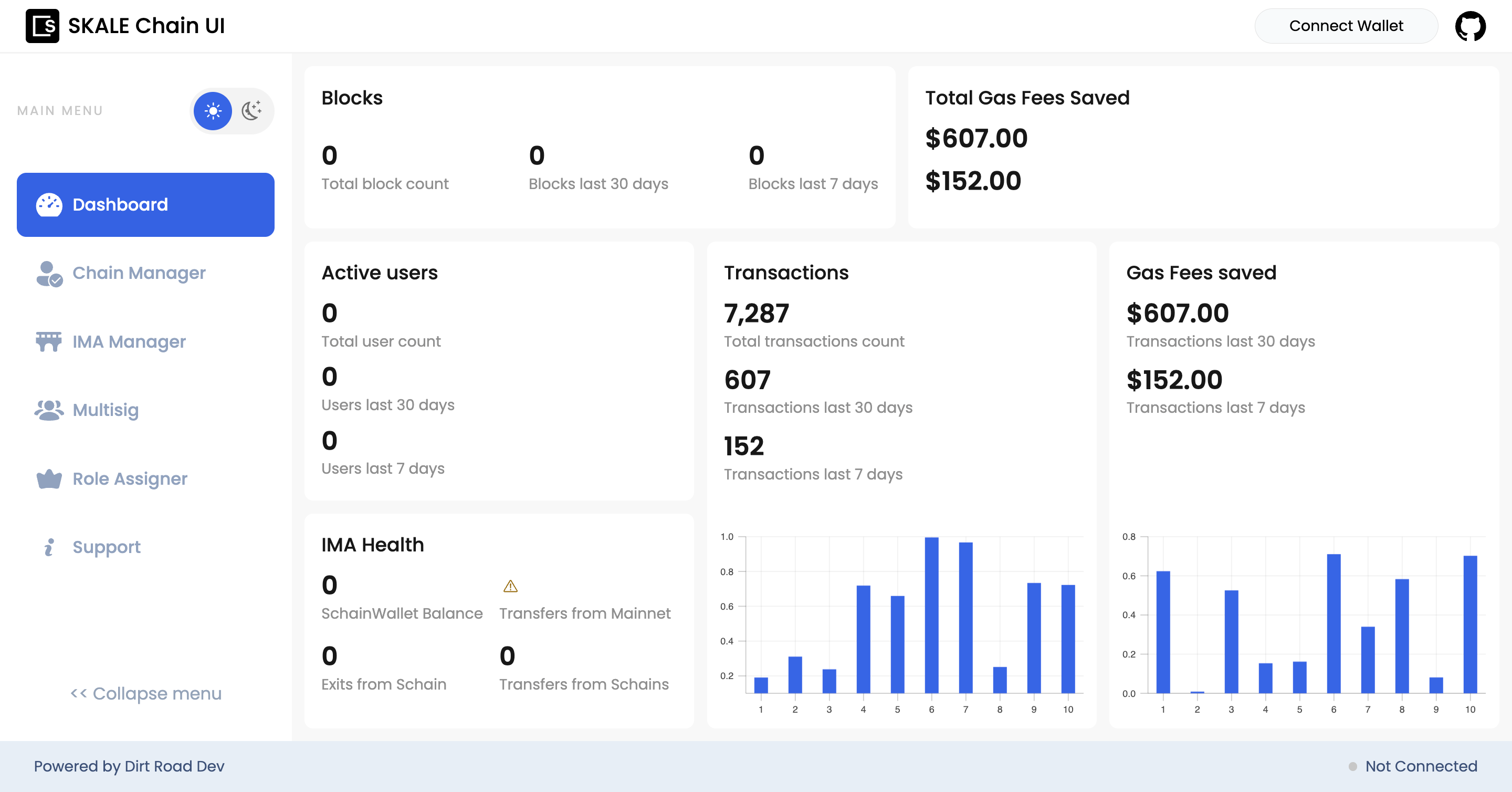Click the Total transactions count label
The width and height of the screenshot is (1512, 792).
tap(814, 341)
